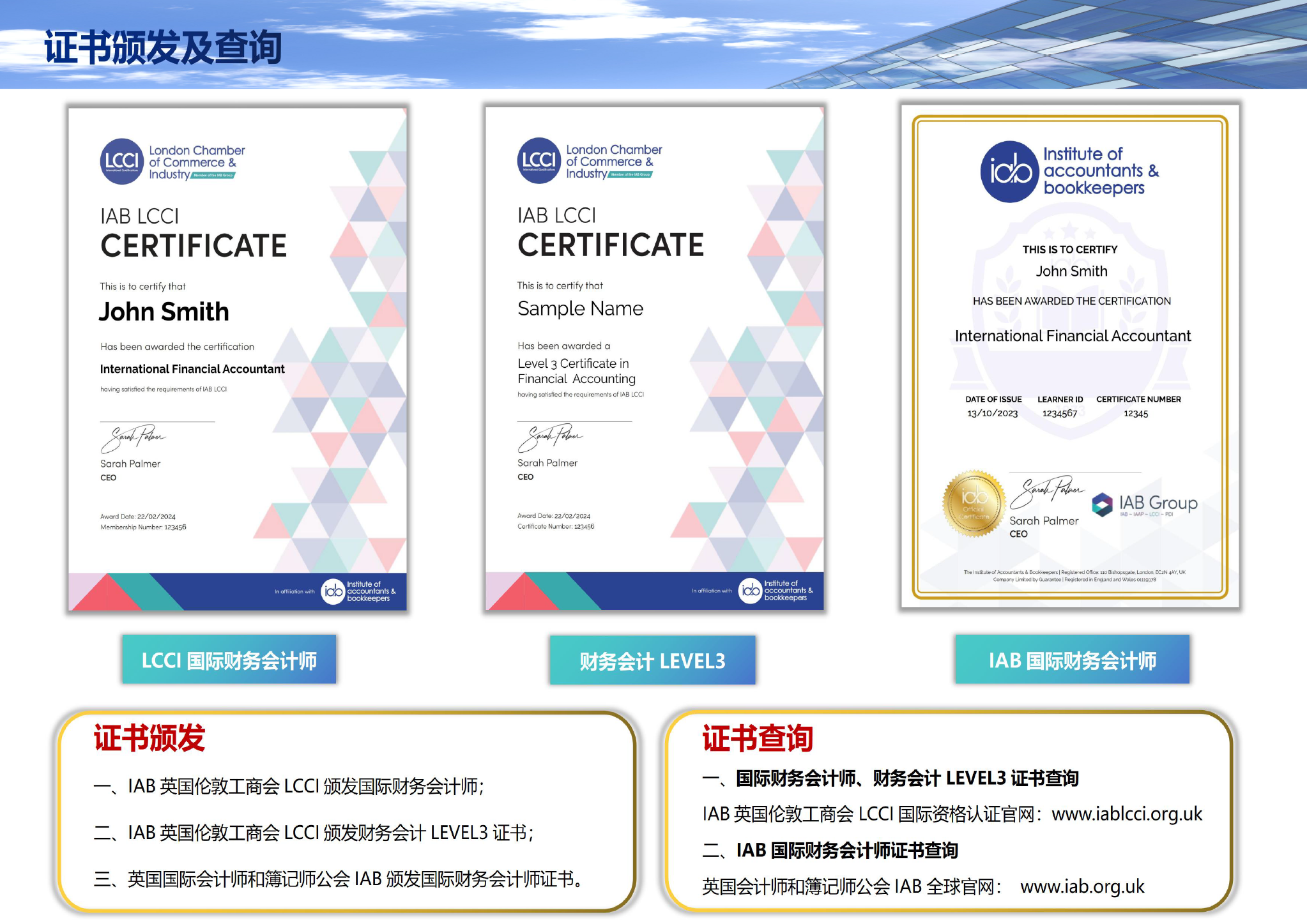
Task: Click the left LCCI certificate thumbnail
Action: (238, 359)
